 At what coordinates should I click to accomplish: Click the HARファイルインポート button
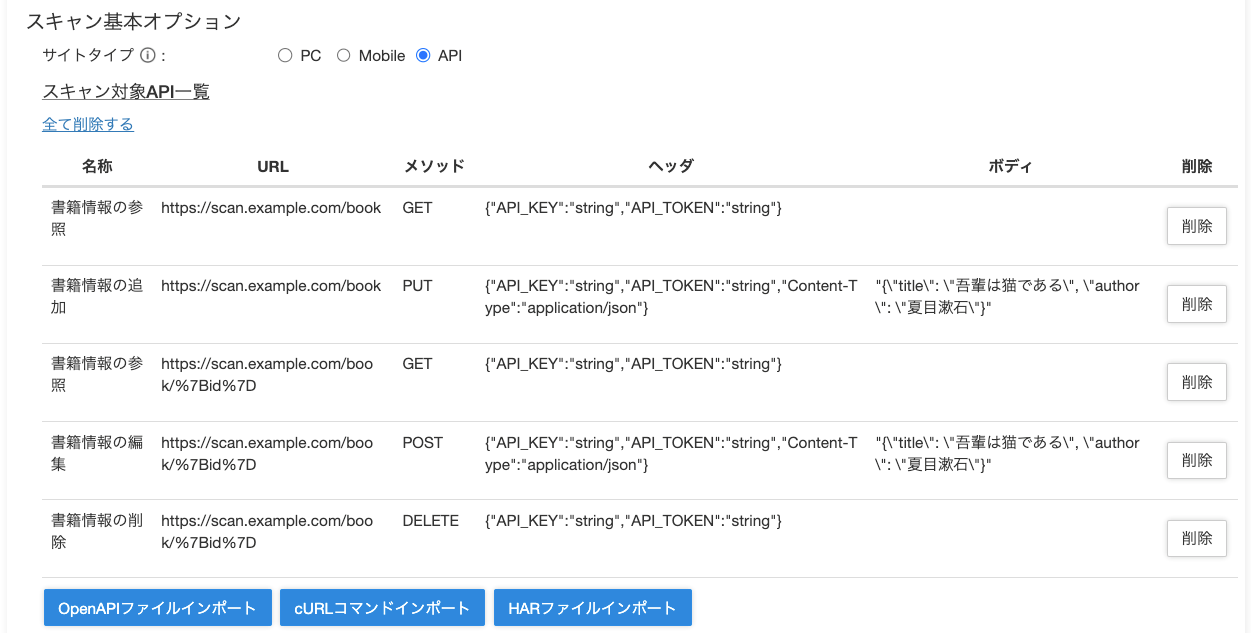point(592,607)
